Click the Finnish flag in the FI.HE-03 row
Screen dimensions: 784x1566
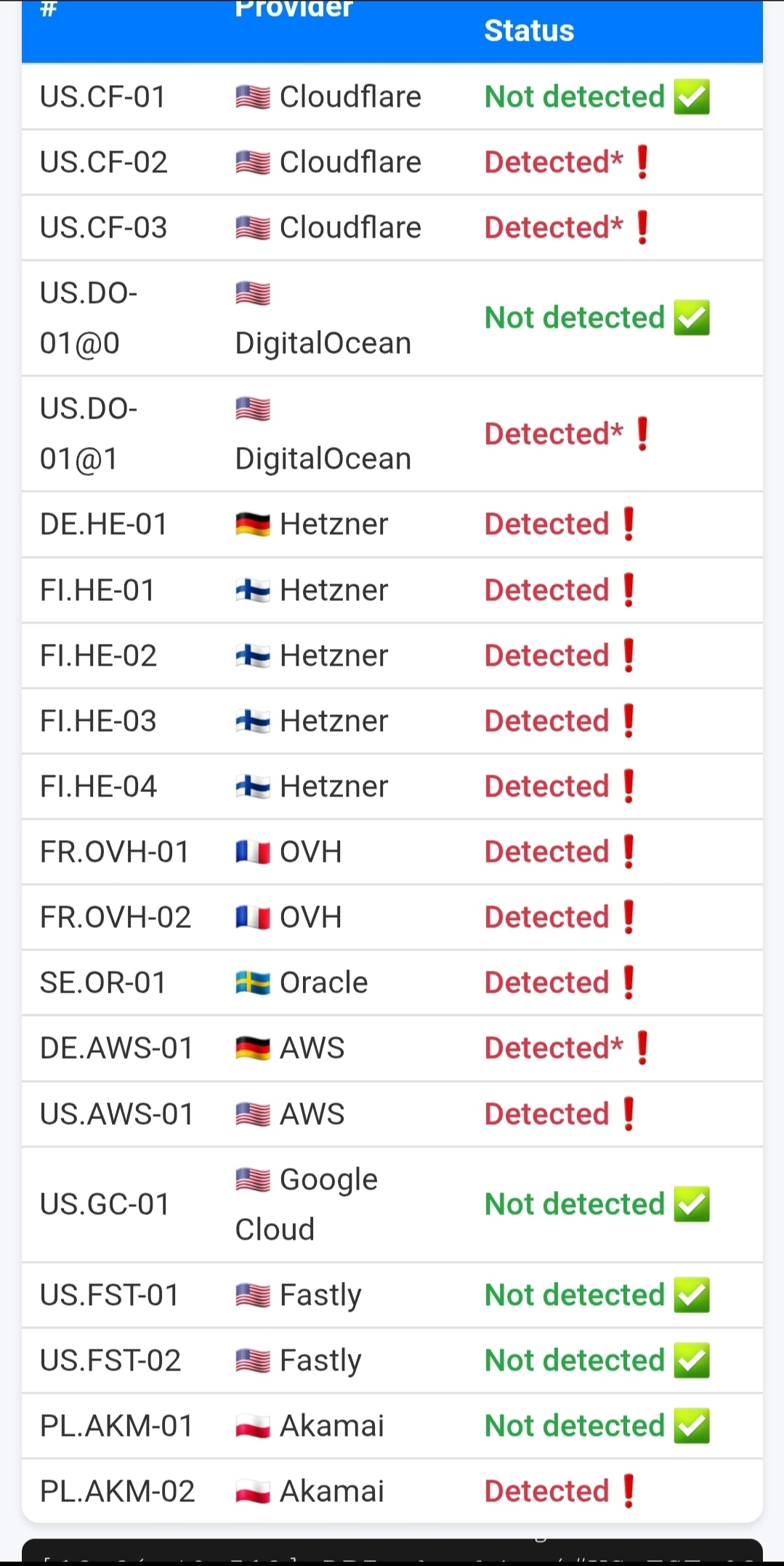point(253,721)
